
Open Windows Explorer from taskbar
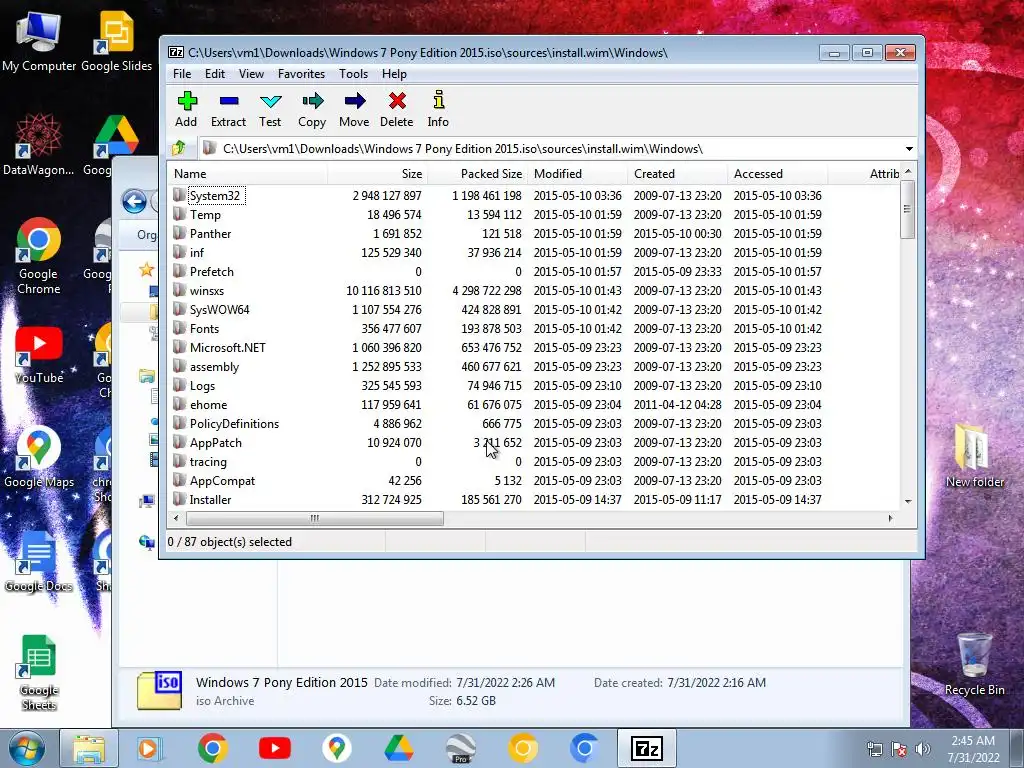(89, 748)
